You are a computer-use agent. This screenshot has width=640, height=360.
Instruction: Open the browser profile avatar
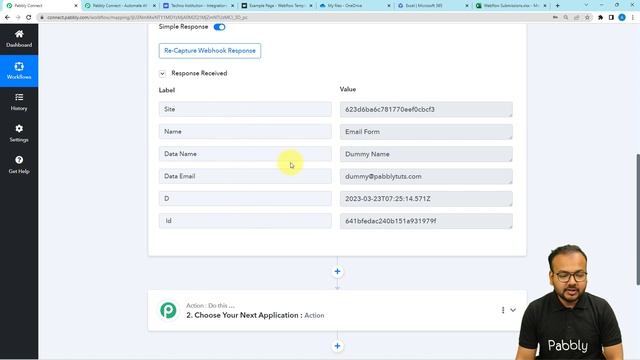[x=622, y=18]
